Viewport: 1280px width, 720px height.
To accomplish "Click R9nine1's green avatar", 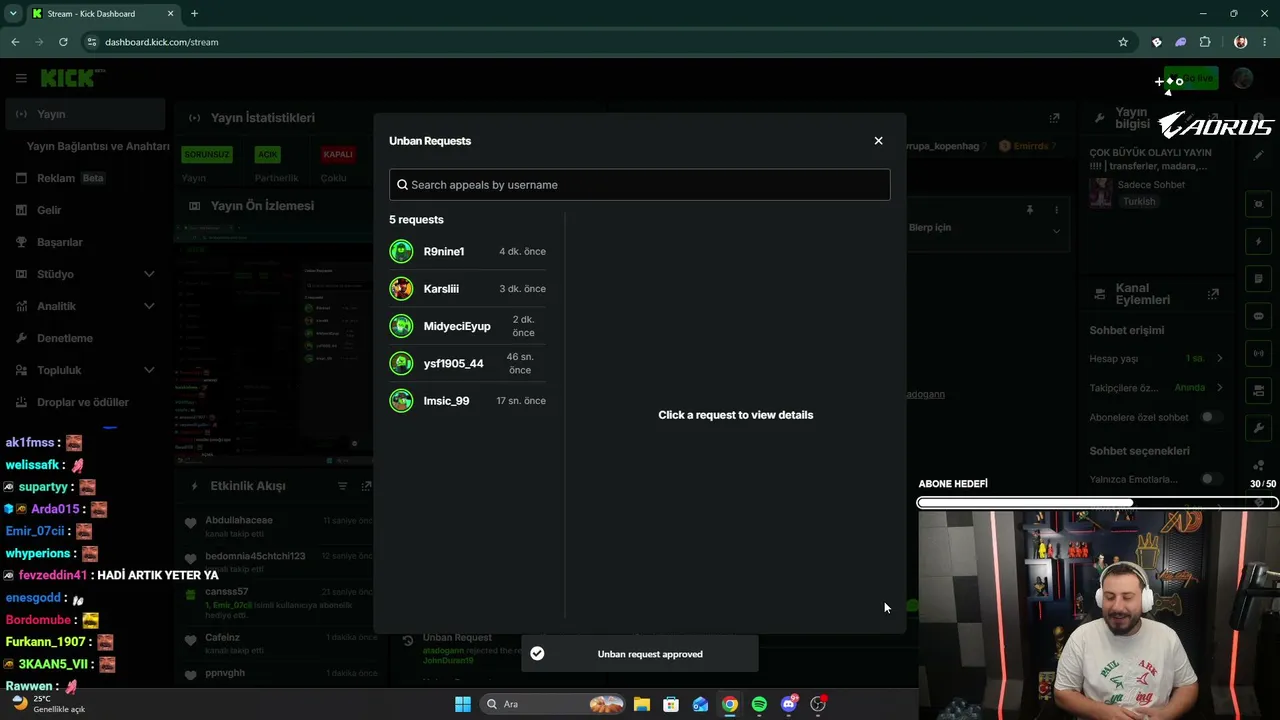I will tap(401, 252).
